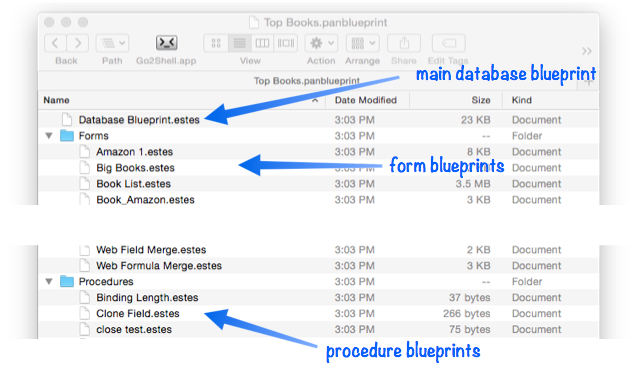Launch Go2Shell.app from the toolbar
The image size is (637, 371).
pos(166,43)
